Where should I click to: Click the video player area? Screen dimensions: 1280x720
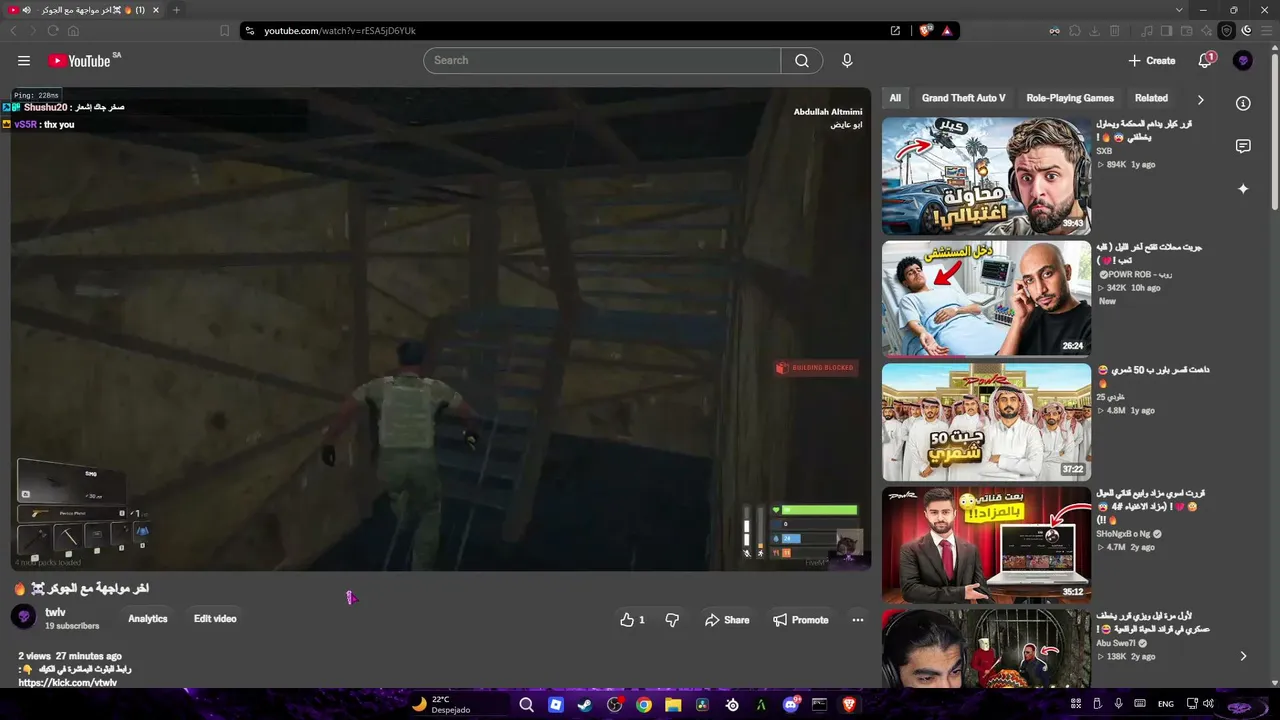(441, 329)
